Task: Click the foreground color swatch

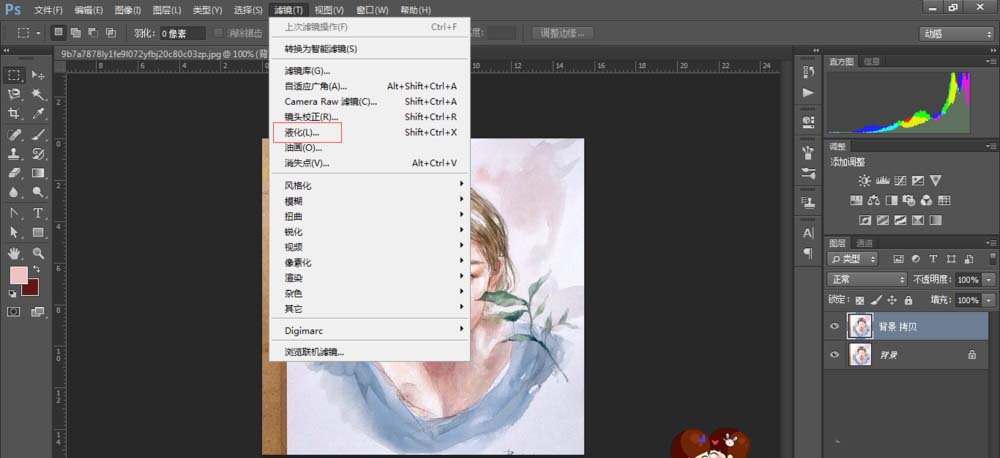Action: (18, 275)
